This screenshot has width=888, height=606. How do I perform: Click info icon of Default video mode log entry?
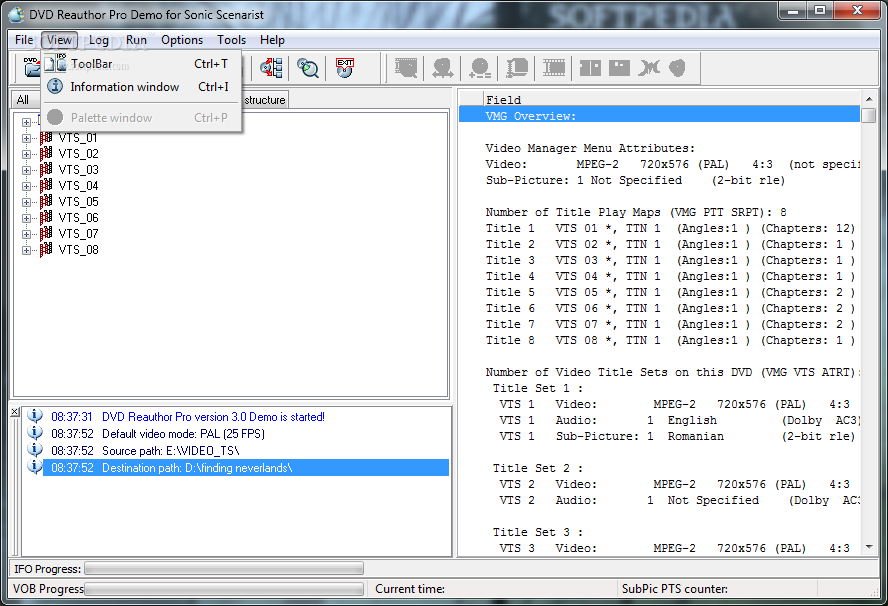tap(35, 433)
